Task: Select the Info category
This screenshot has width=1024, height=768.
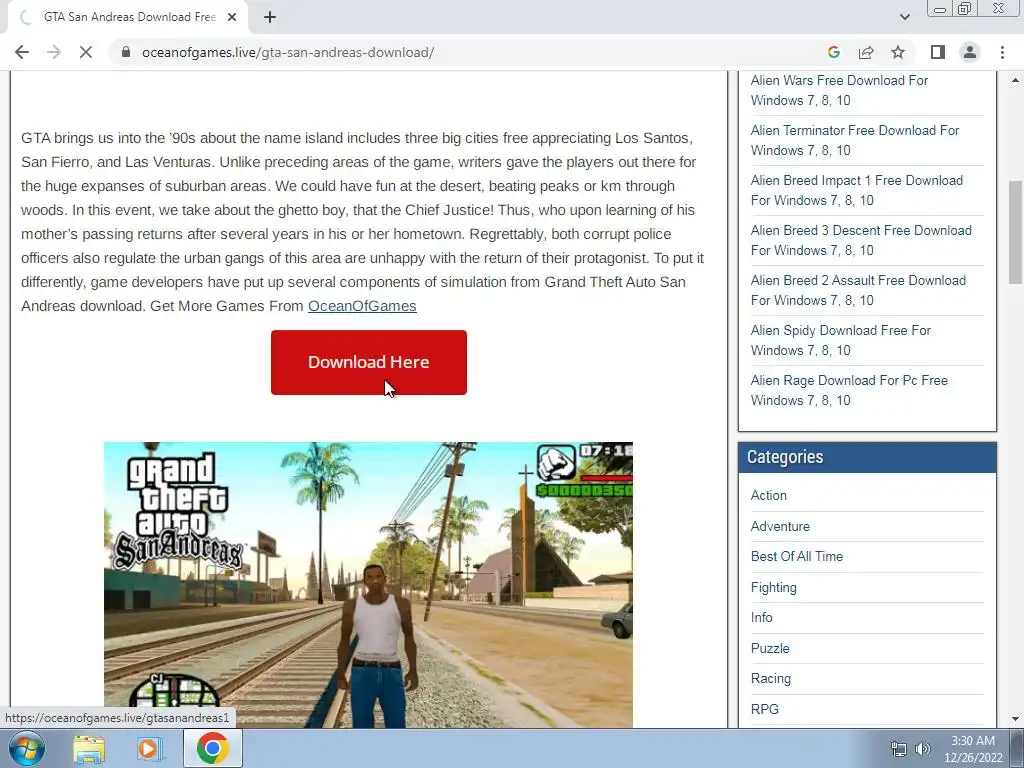Action: tap(761, 617)
